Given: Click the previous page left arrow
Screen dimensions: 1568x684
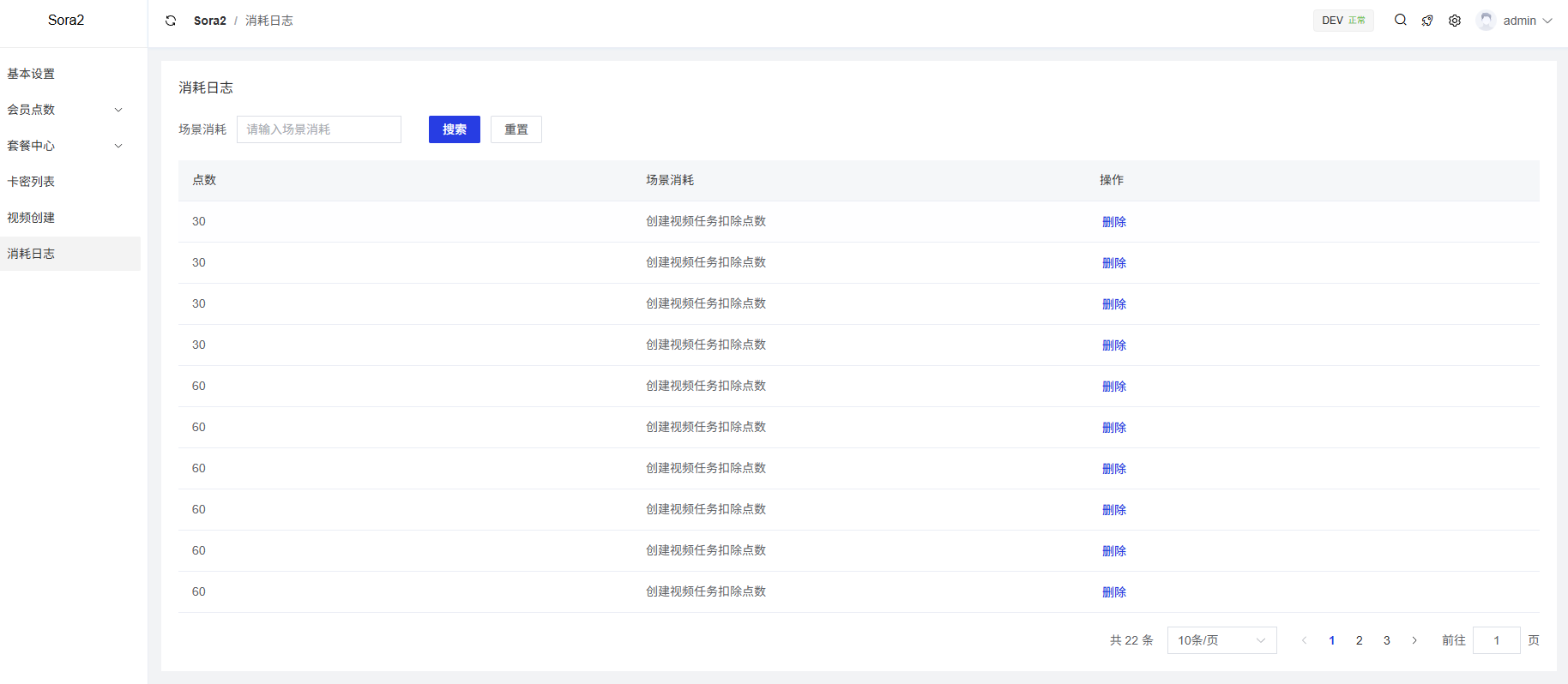Looking at the screenshot, I should tap(1304, 640).
